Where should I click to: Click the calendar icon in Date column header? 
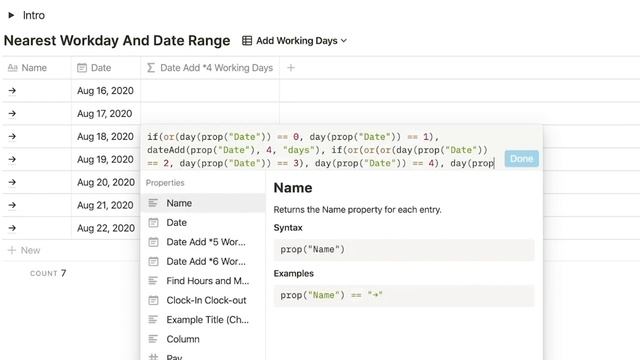point(82,68)
